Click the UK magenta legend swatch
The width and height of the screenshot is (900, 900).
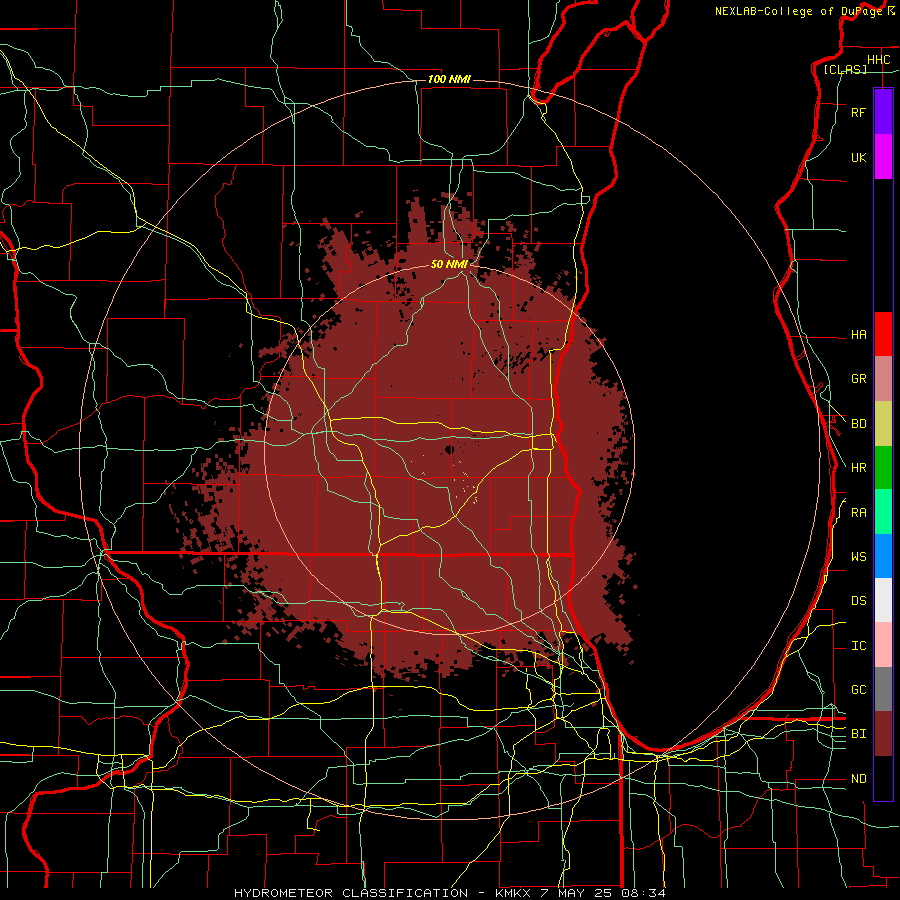coord(883,157)
